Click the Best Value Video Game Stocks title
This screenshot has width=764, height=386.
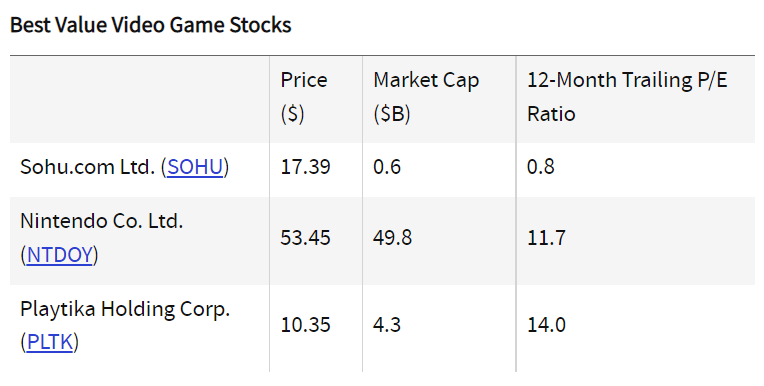(x=151, y=25)
